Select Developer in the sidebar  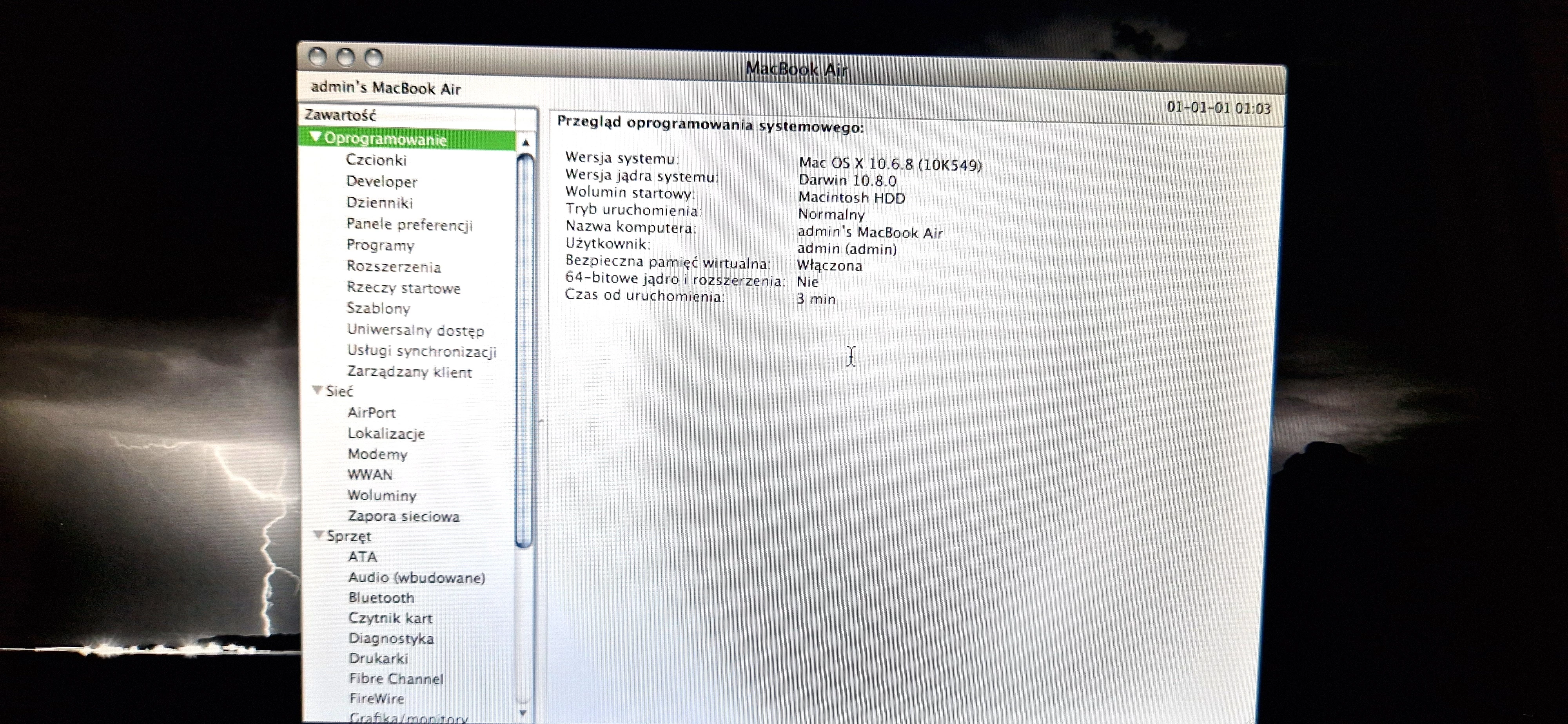(x=382, y=181)
